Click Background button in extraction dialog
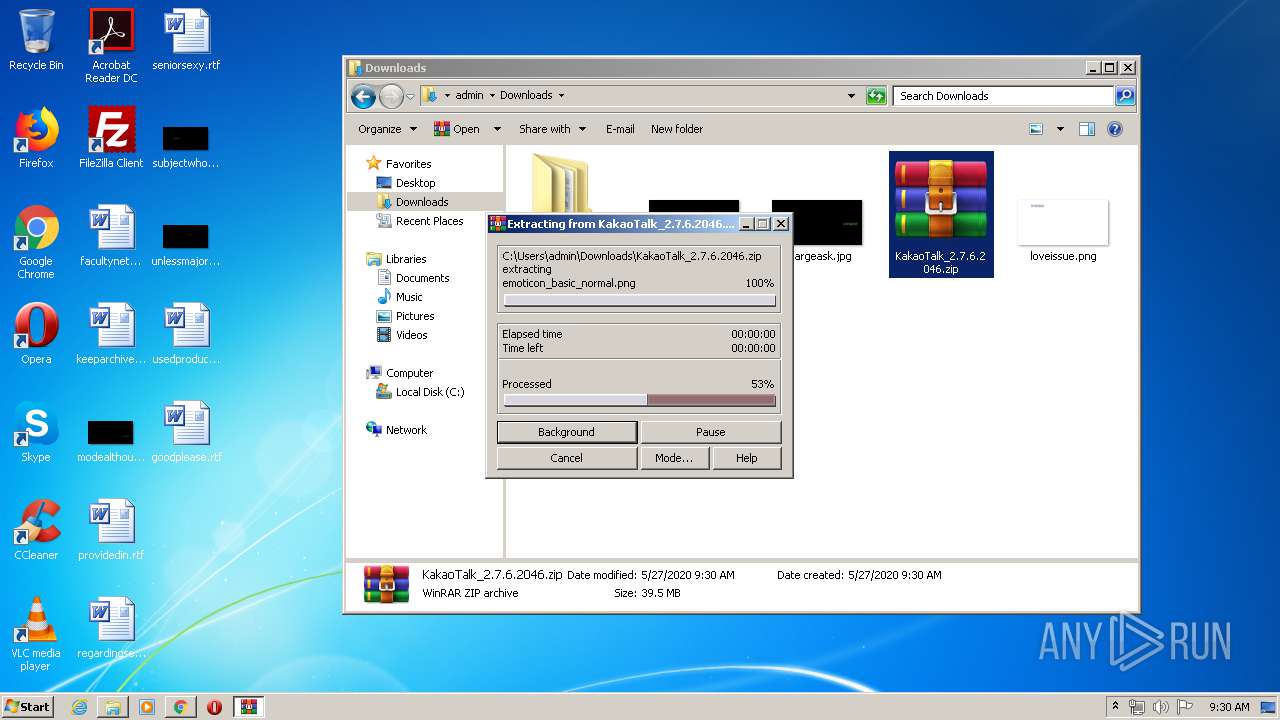Image resolution: width=1280 pixels, height=720 pixels. (x=567, y=432)
